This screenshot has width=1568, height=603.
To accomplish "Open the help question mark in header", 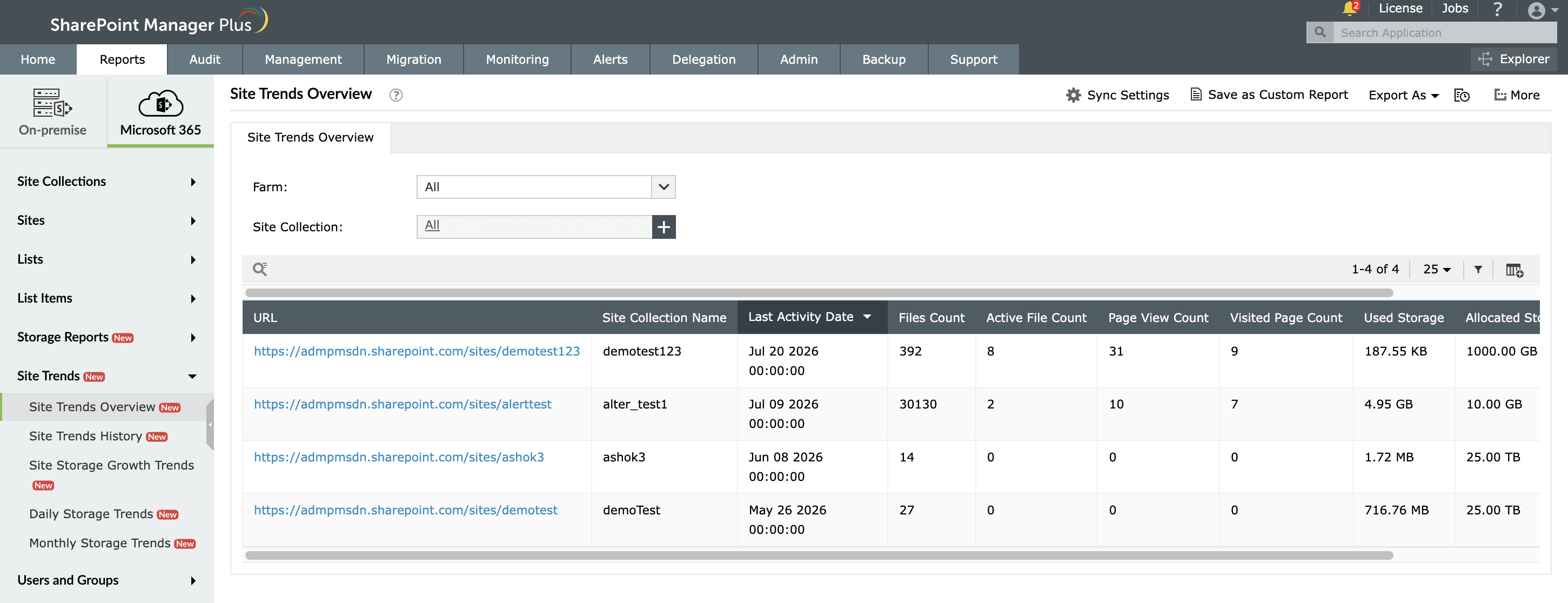I will (1497, 9).
